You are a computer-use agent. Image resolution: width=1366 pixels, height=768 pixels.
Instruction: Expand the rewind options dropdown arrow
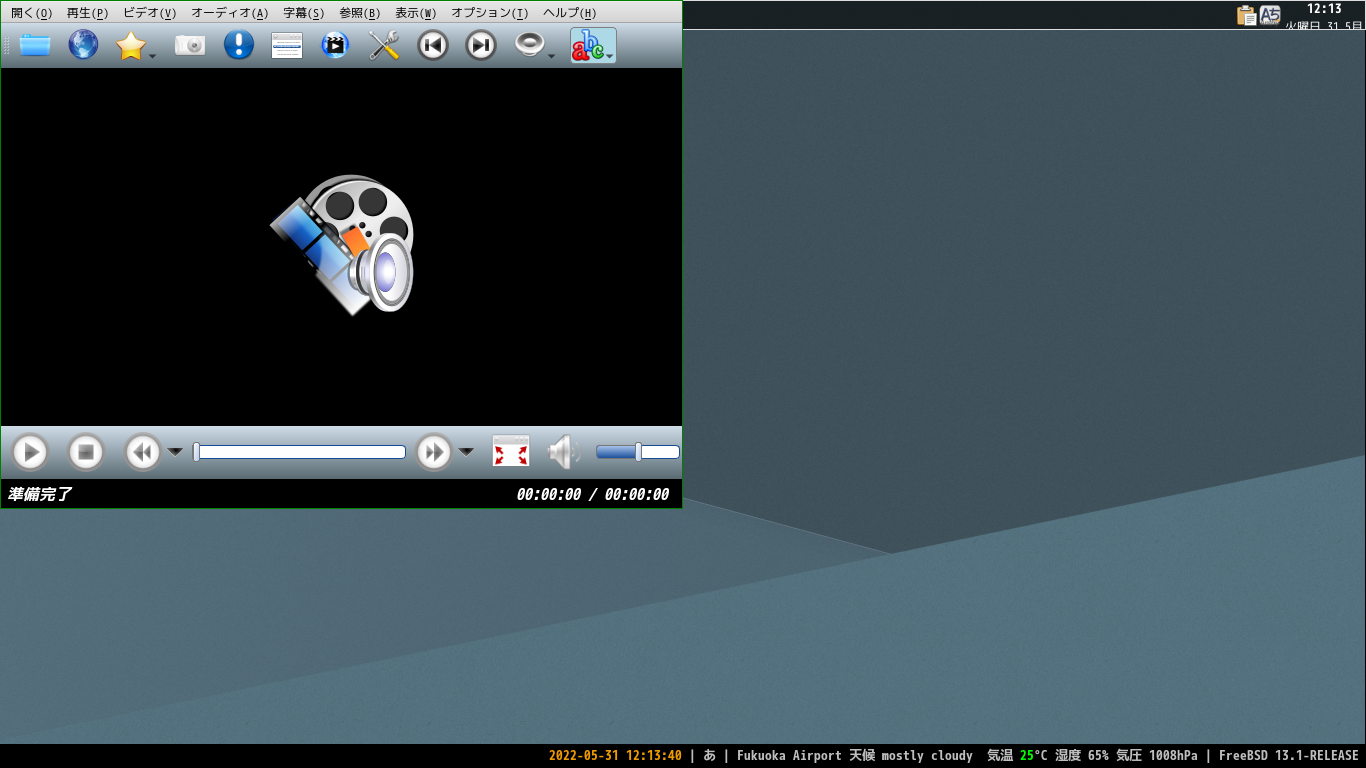175,452
